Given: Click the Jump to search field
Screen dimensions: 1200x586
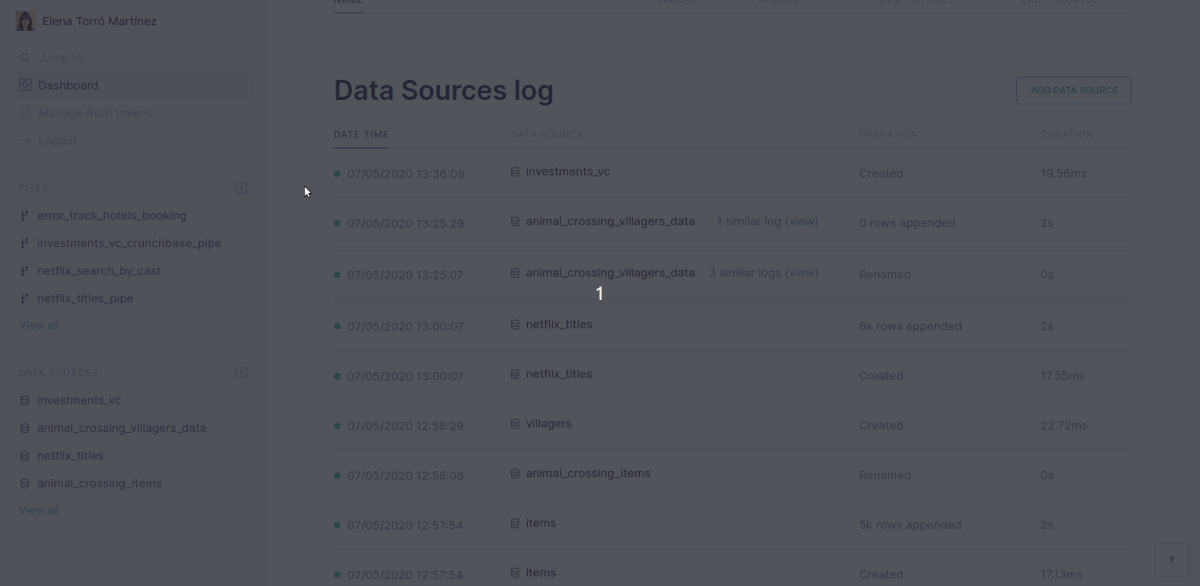Looking at the screenshot, I should click(x=65, y=58).
